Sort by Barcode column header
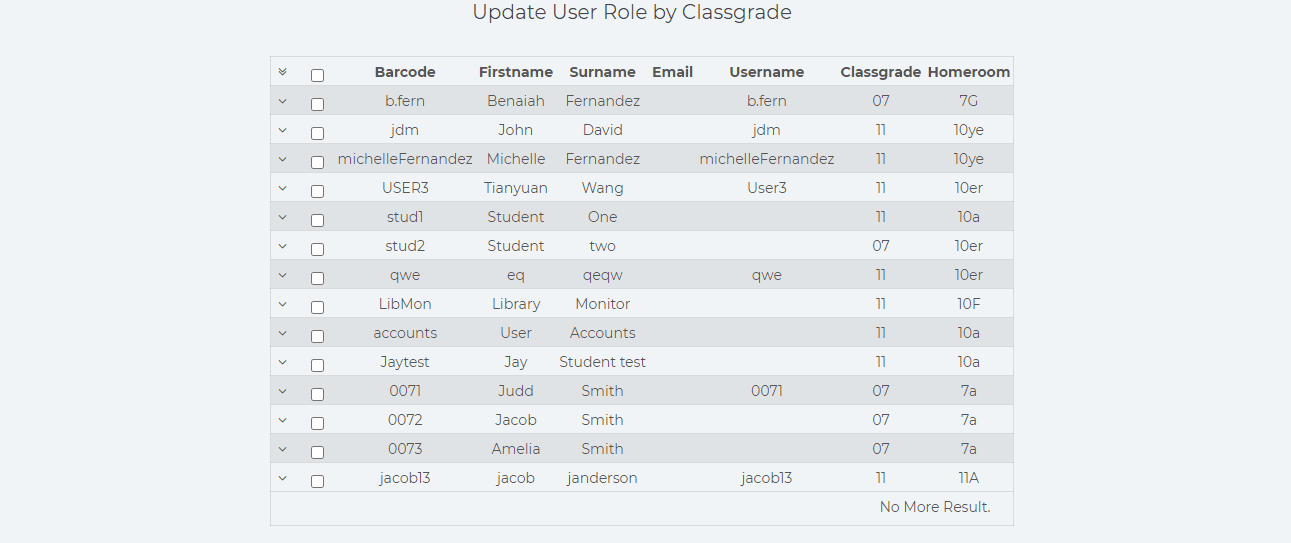1291x543 pixels. pyautogui.click(x=405, y=72)
